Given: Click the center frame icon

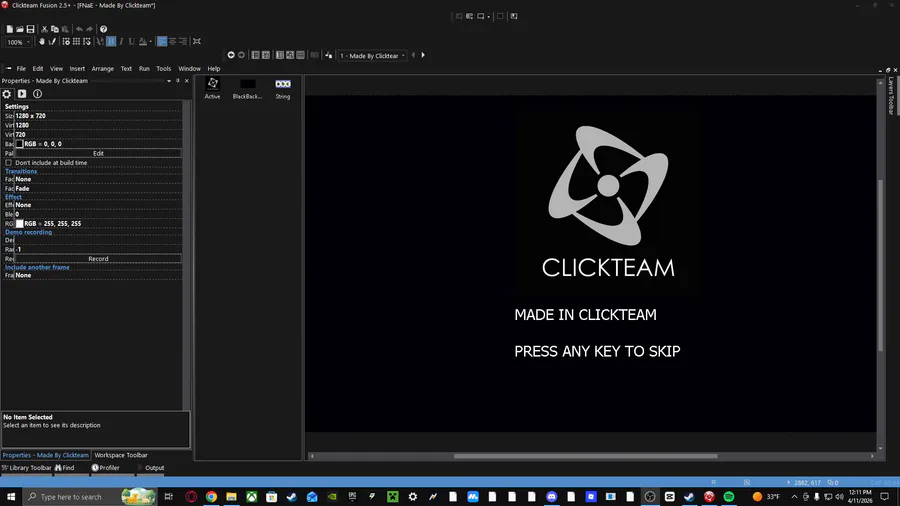Looking at the screenshot, I should coord(197,41).
